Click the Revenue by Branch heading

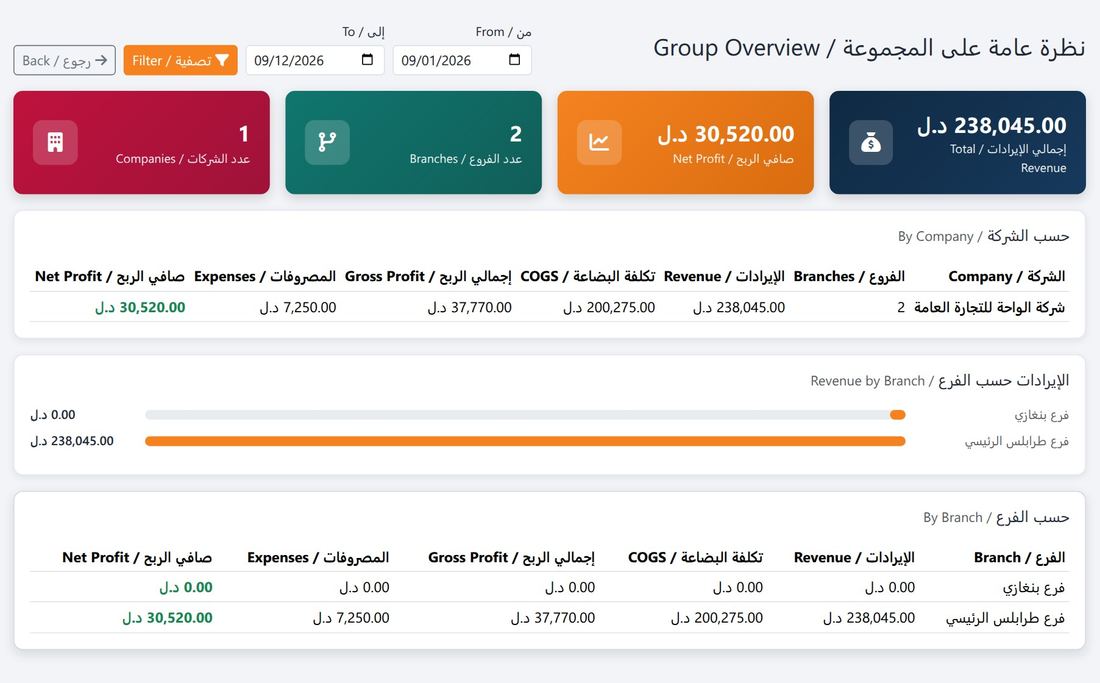939,381
